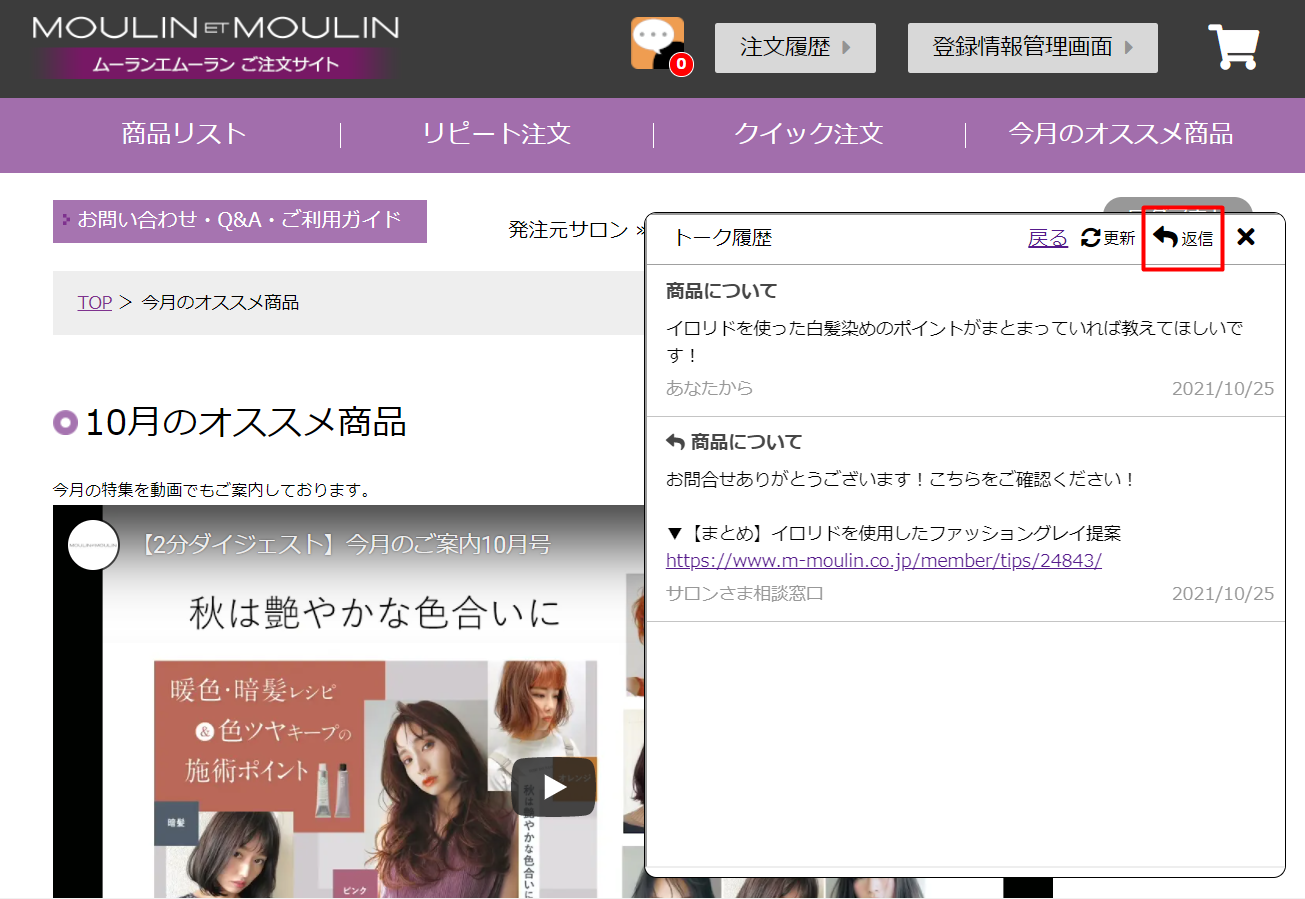Open 注文履歴 order history button
Image resolution: width=1305 pixels, height=899 pixels.
click(795, 48)
